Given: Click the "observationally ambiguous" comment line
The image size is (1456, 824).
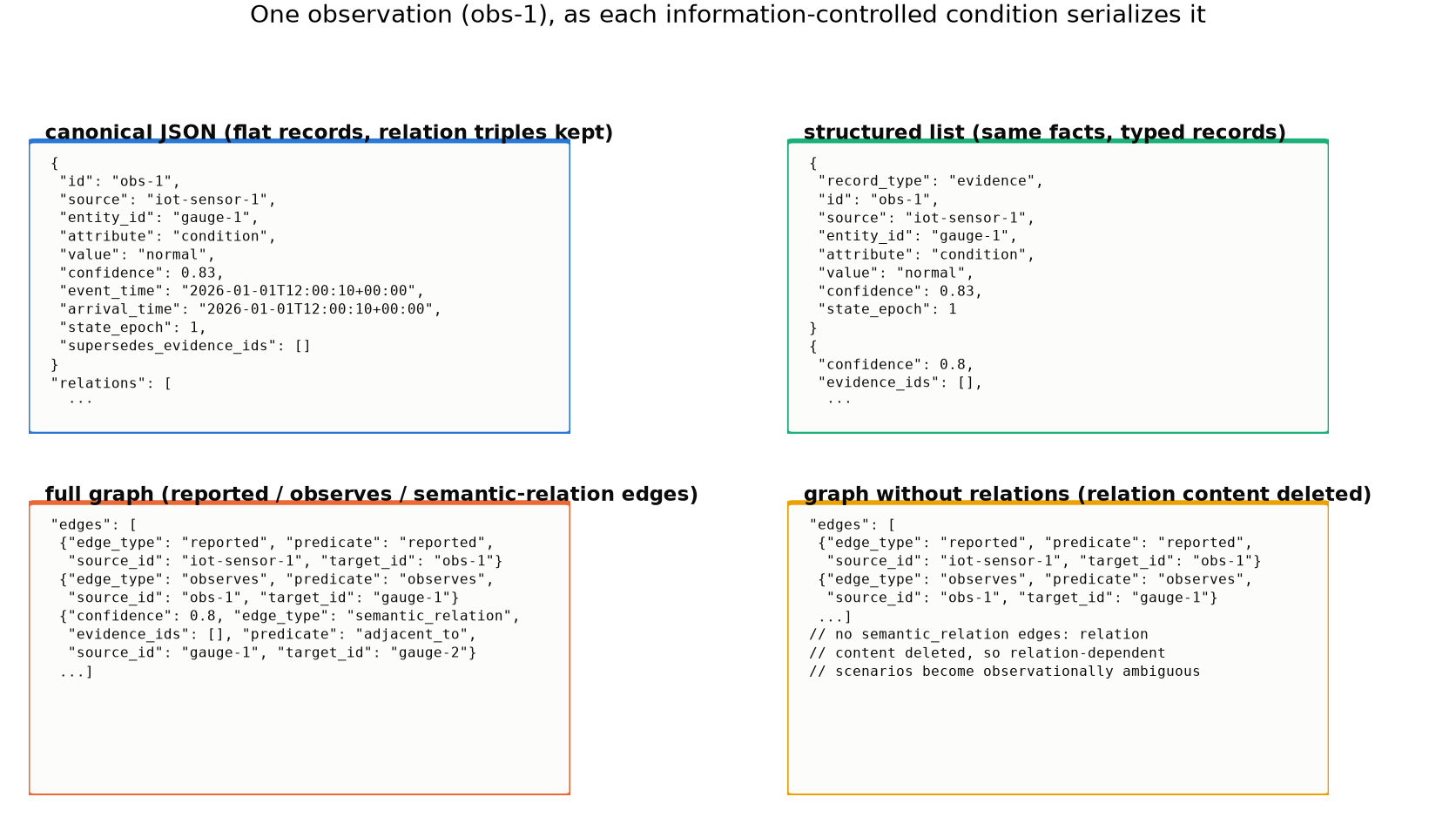Looking at the screenshot, I should click(1005, 672).
